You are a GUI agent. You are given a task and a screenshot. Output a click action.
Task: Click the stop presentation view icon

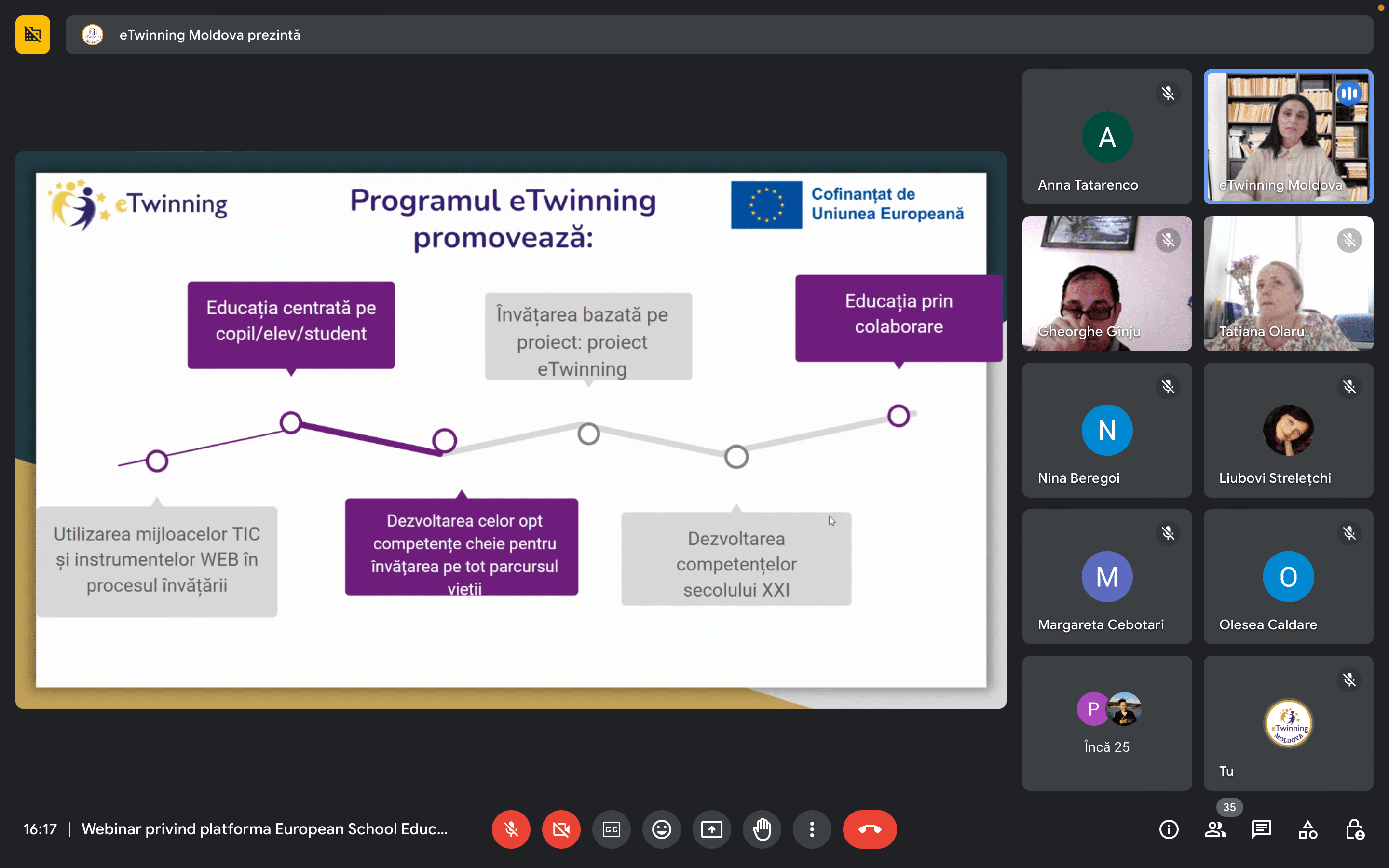pos(33,35)
